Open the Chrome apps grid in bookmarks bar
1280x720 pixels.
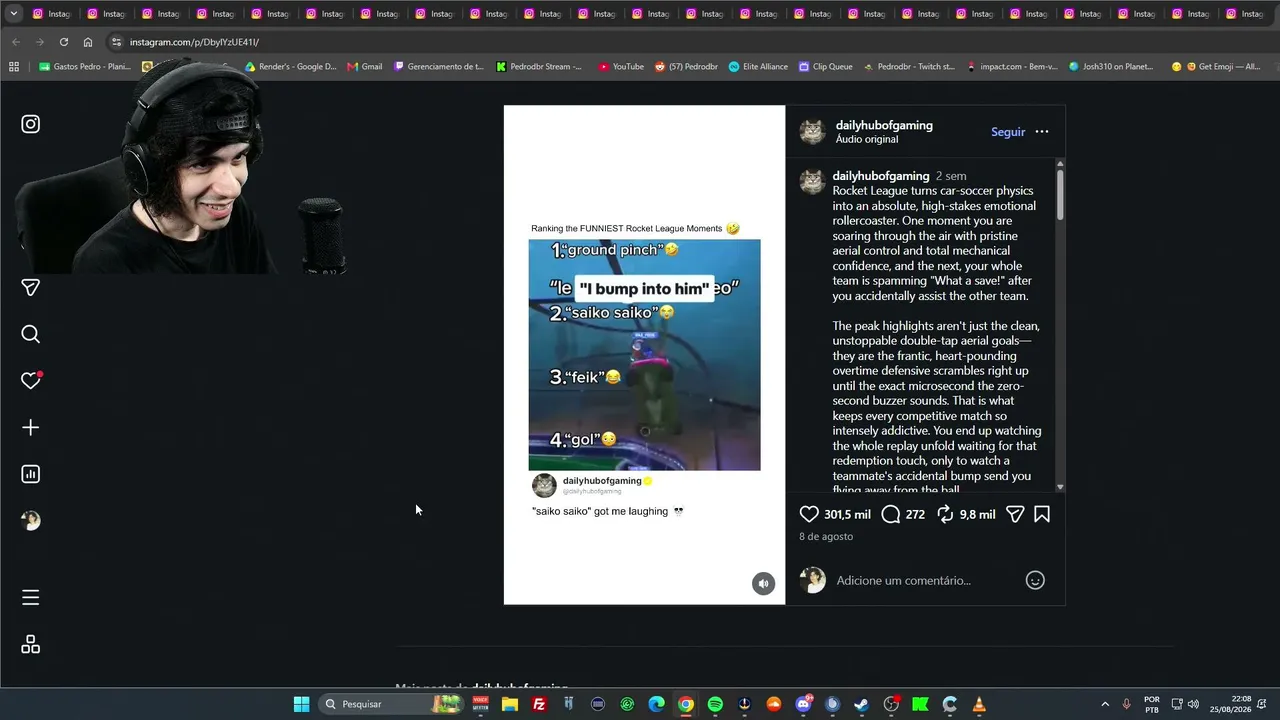pyautogui.click(x=14, y=67)
